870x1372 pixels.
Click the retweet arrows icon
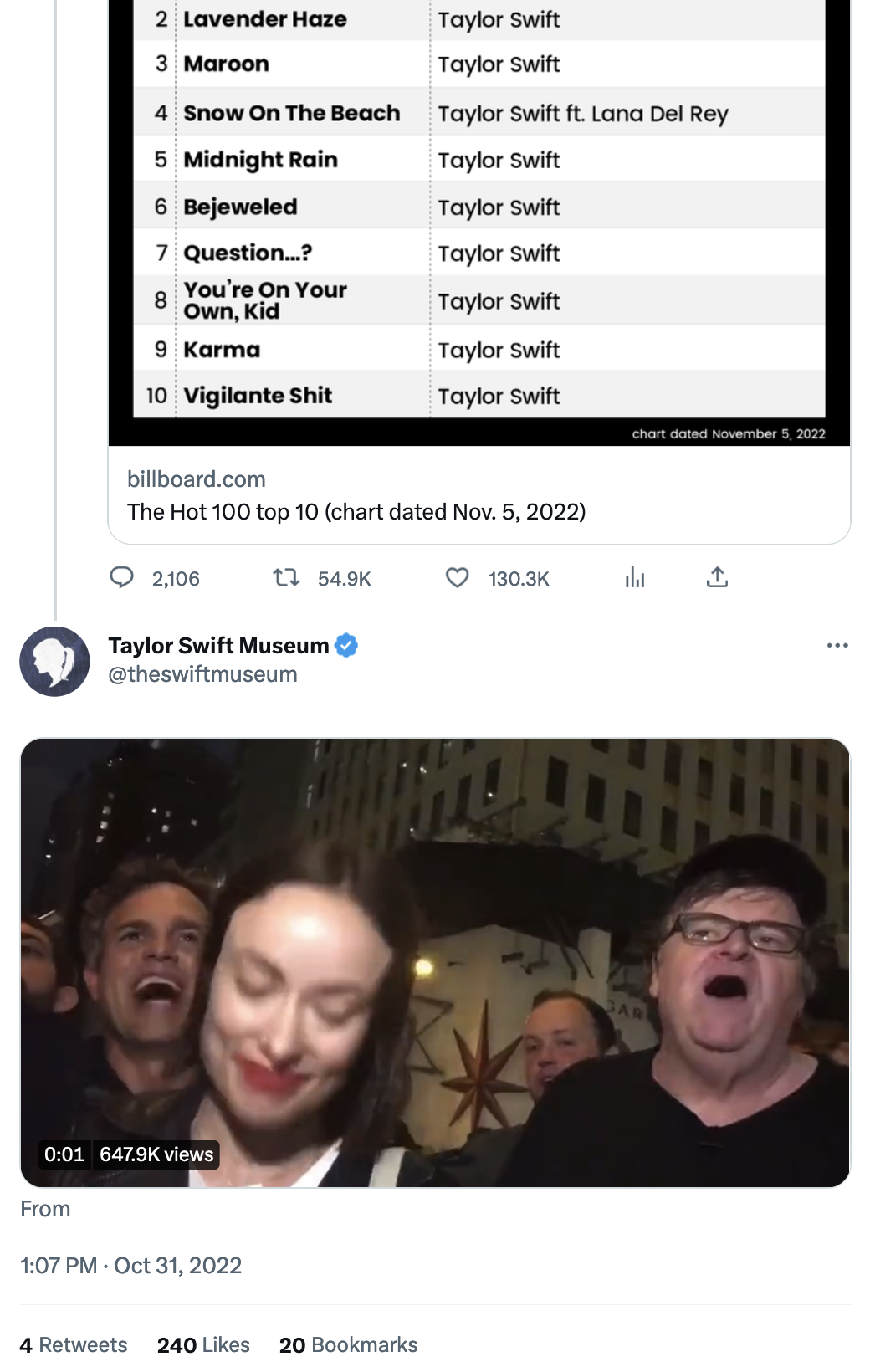(286, 577)
